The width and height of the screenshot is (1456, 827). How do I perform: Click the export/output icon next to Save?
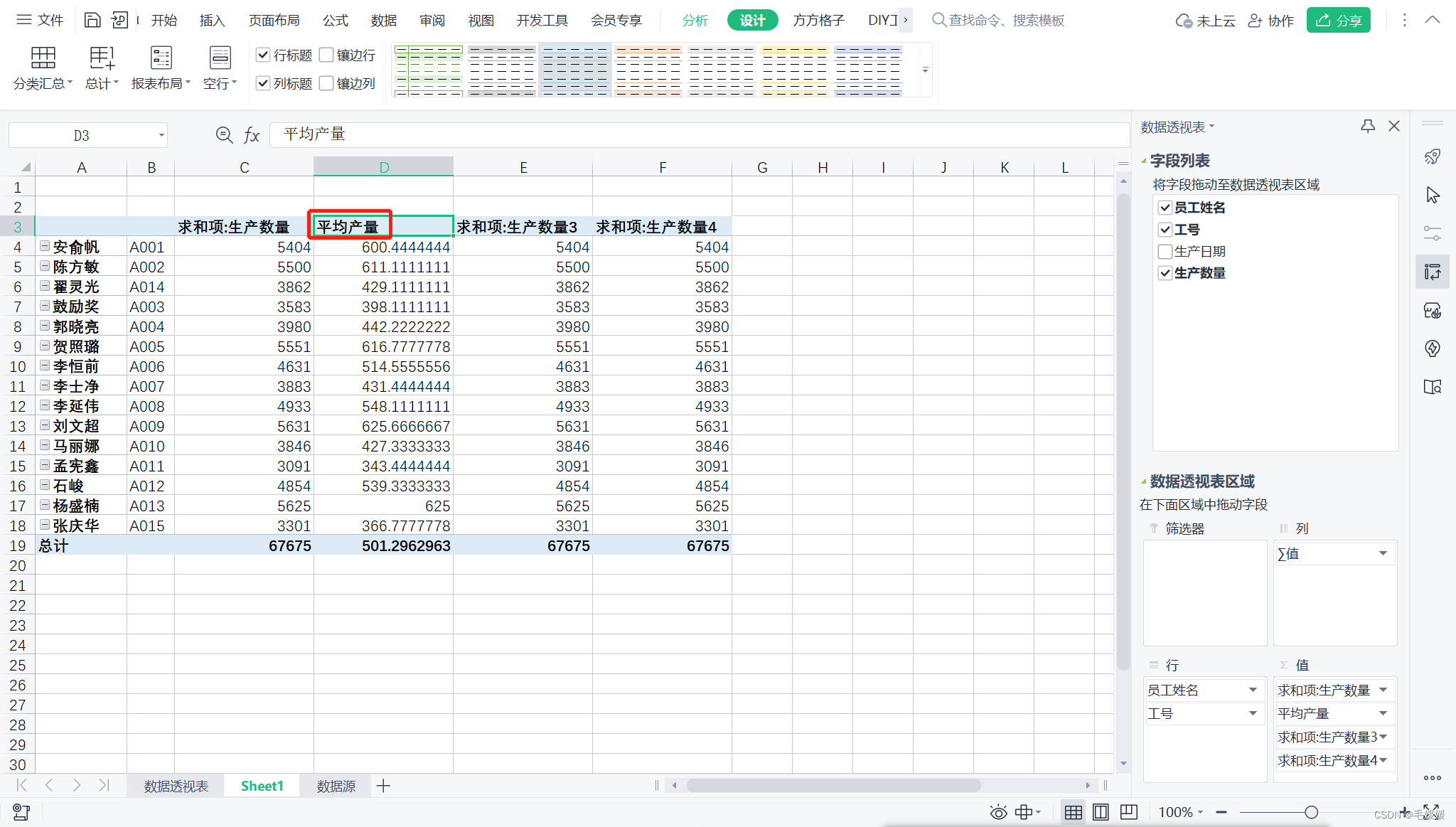click(120, 20)
